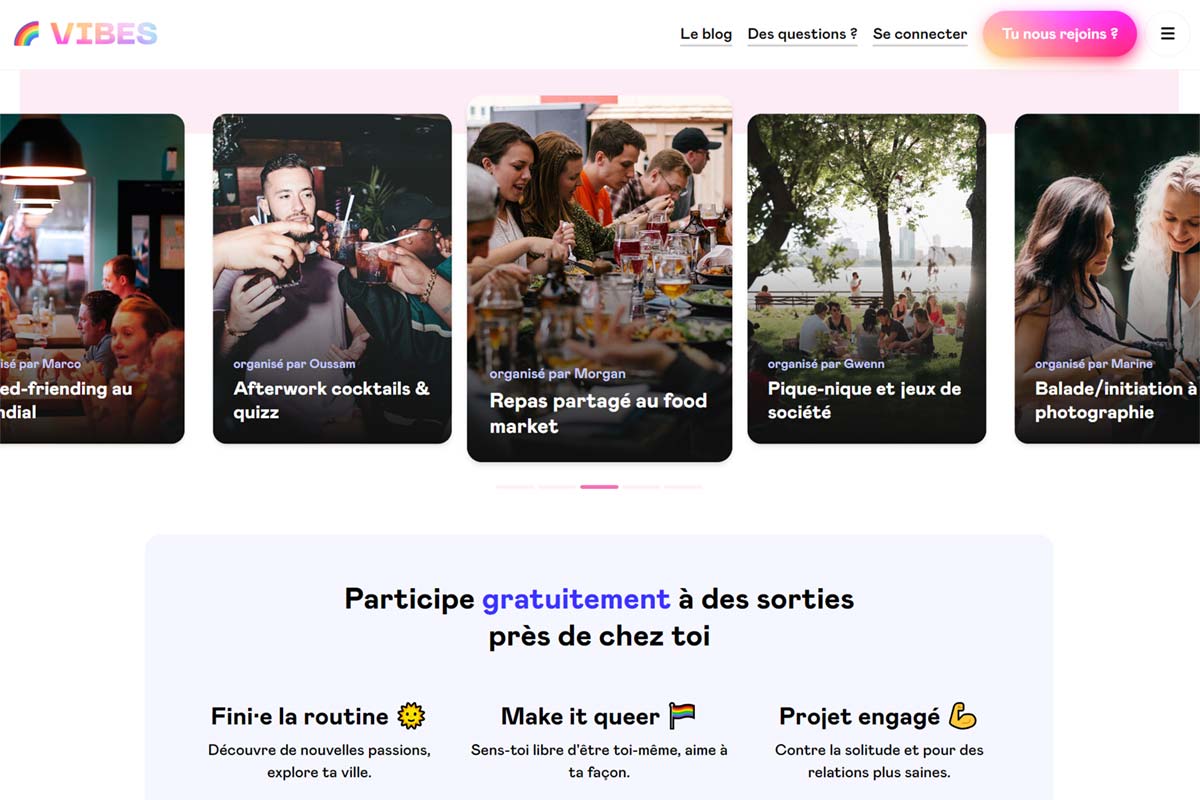The width and height of the screenshot is (1200, 800).
Task: Click Tu nous rejoins ? button
Action: click(1060, 34)
